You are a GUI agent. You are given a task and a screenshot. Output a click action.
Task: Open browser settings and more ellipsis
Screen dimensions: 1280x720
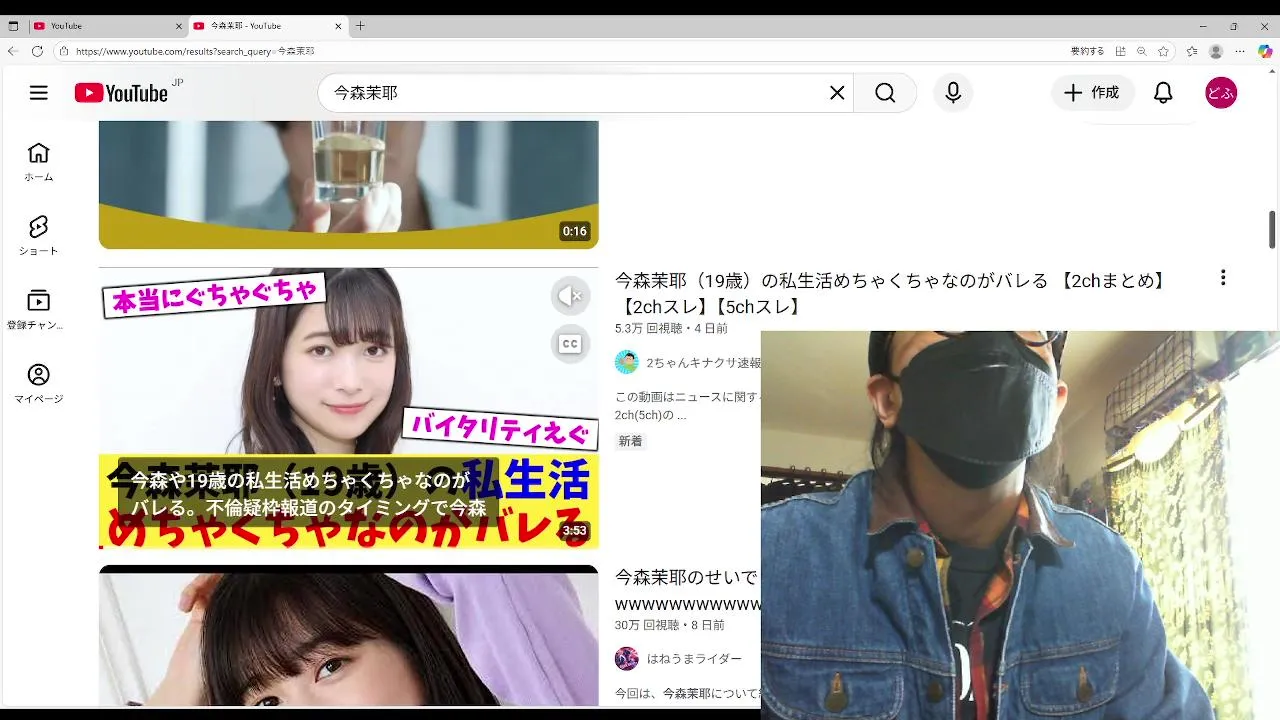tap(1240, 51)
